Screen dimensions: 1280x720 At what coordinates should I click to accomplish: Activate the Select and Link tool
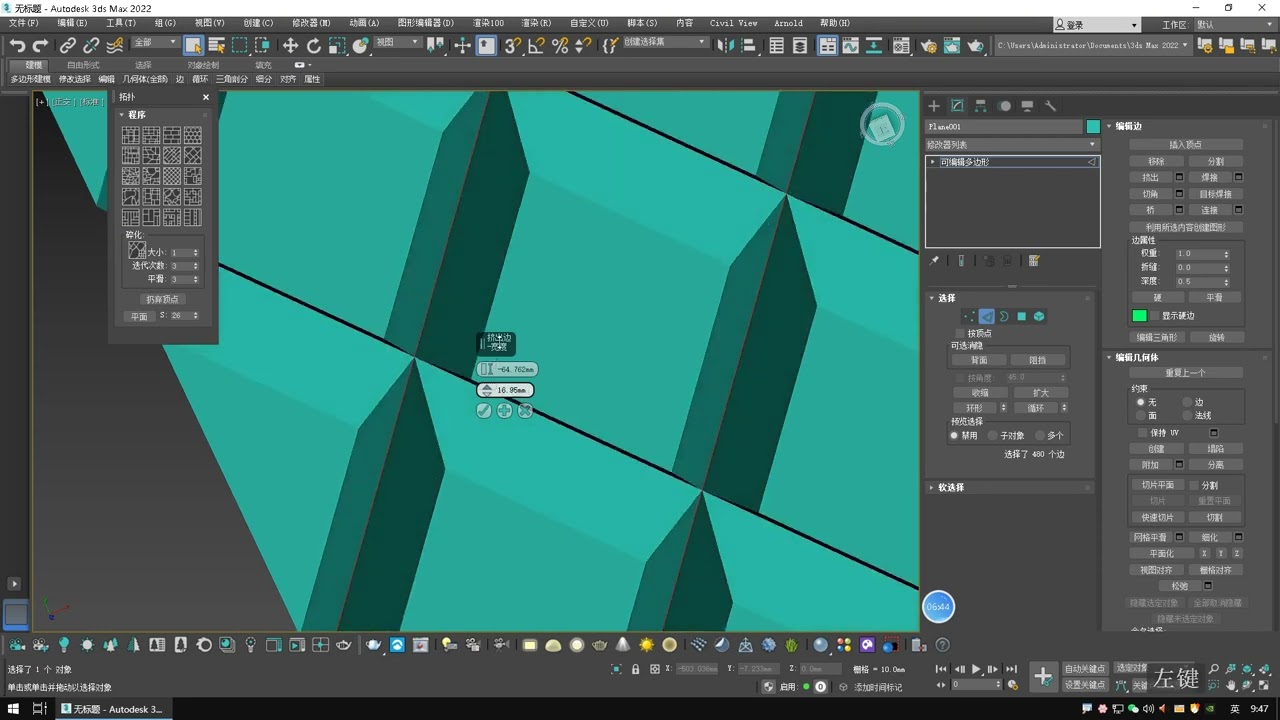[68, 45]
